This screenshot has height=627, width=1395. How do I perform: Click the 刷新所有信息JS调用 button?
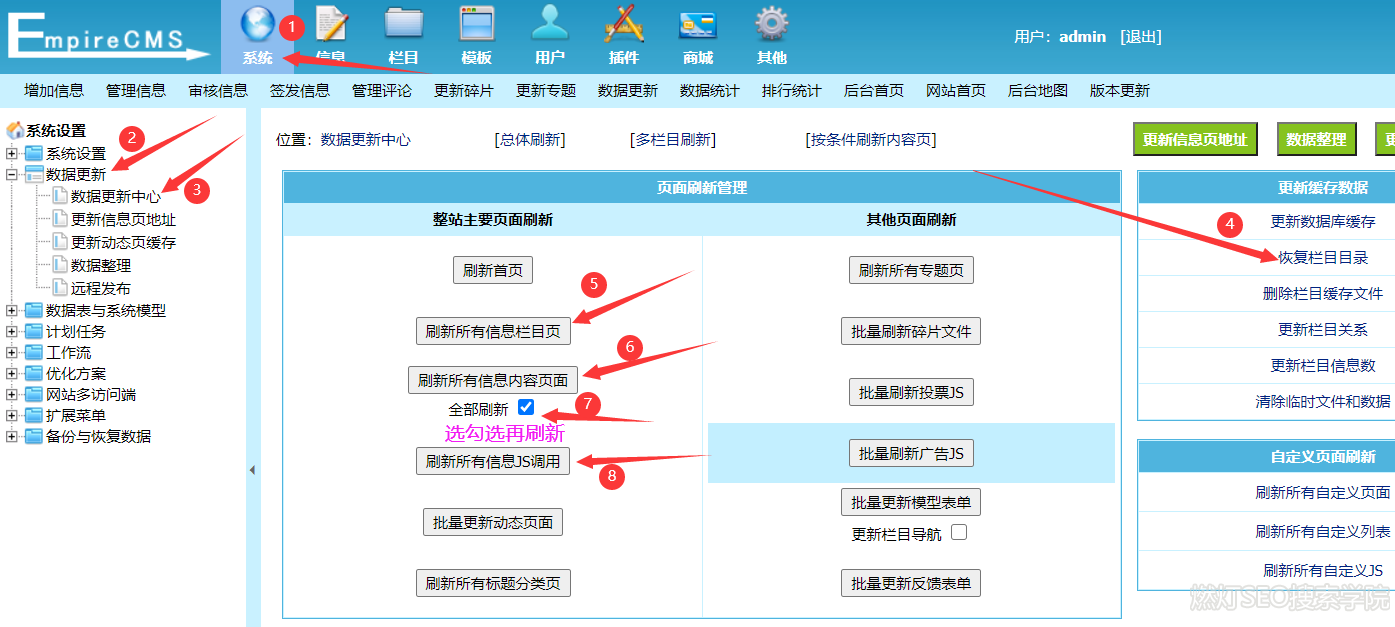click(493, 461)
